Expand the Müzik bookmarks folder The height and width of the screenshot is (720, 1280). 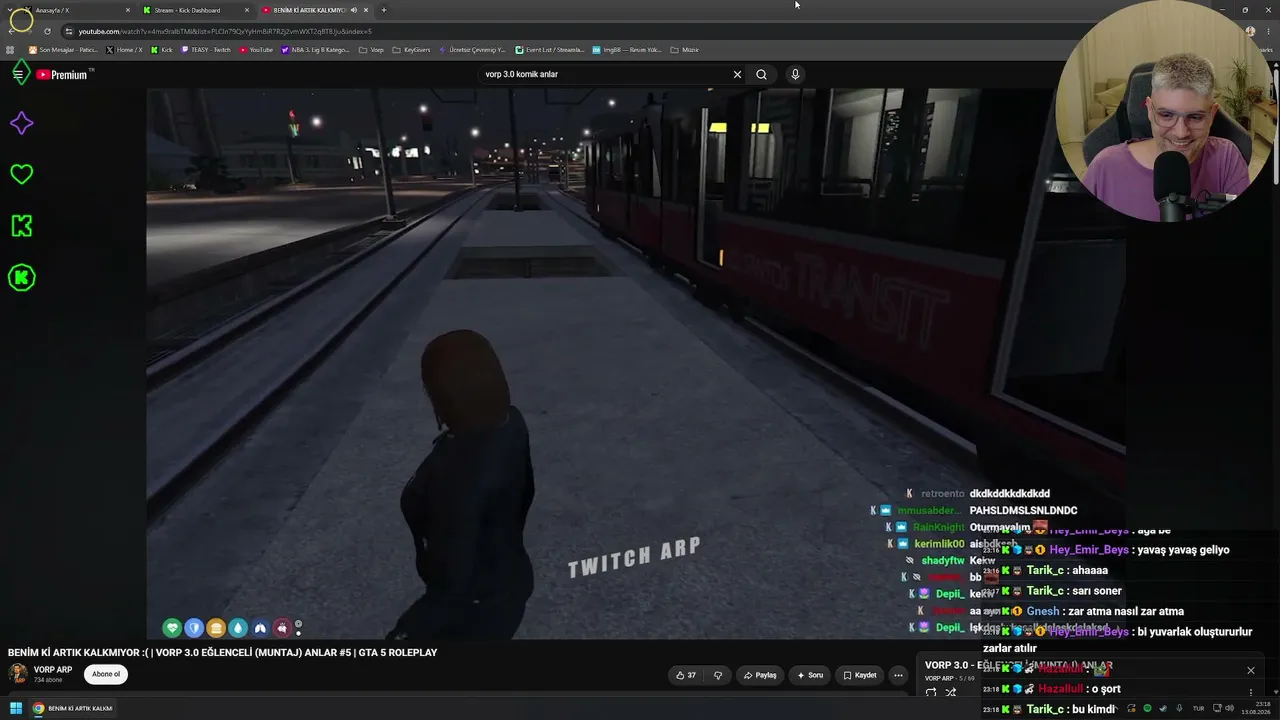pyautogui.click(x=685, y=50)
